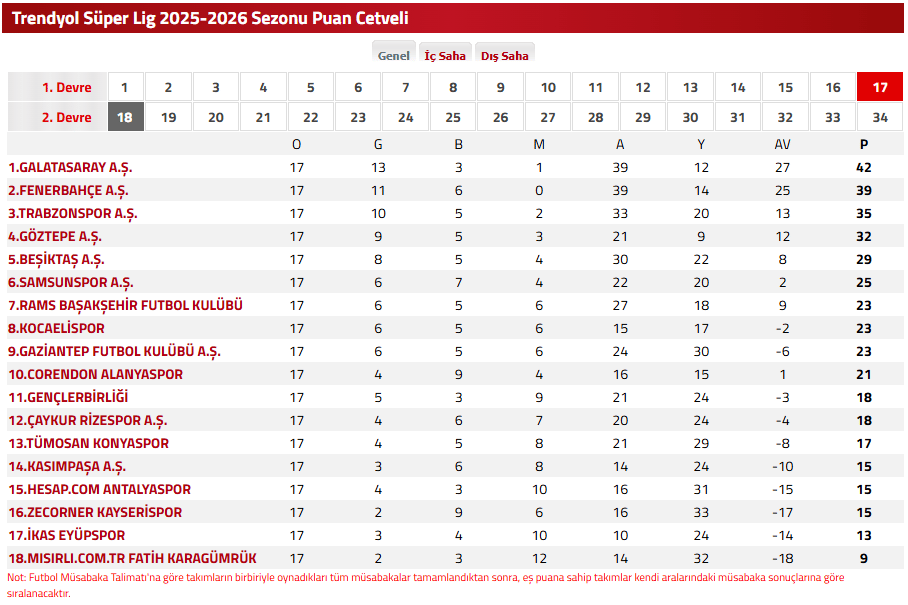Open Galatasaray A.Ş. team link
Image resolution: width=908 pixels, height=605 pixels.
click(x=70, y=167)
